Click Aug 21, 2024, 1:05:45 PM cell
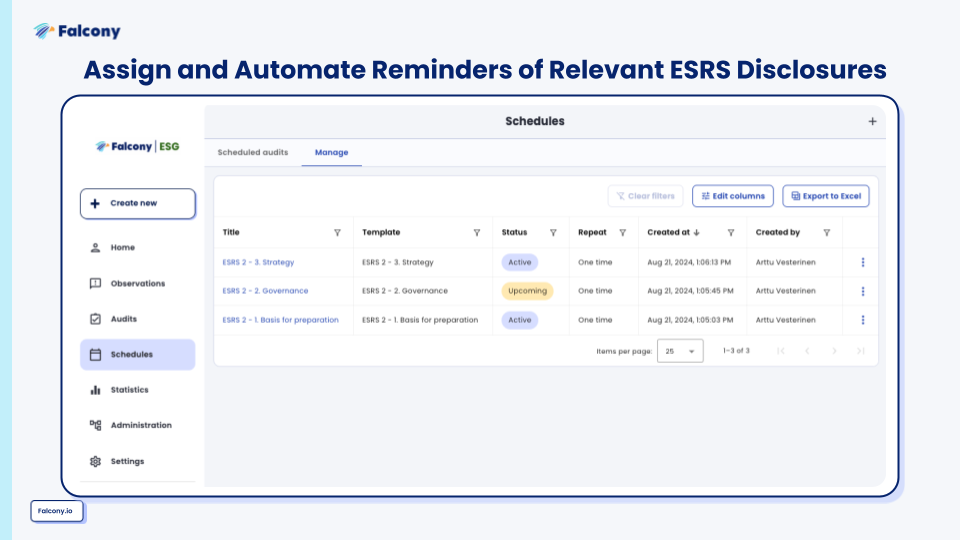This screenshot has height=540, width=960. pyautogui.click(x=690, y=291)
